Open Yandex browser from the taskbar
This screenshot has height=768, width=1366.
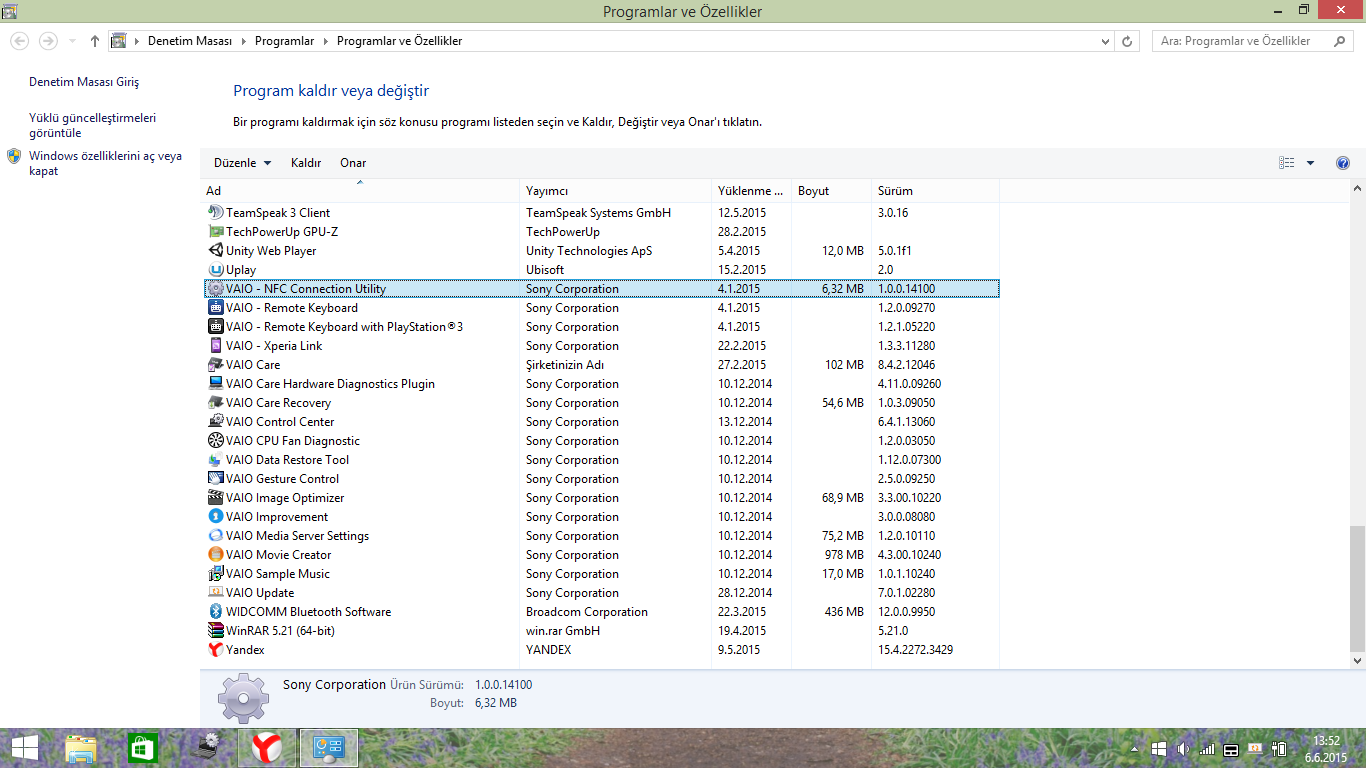266,747
